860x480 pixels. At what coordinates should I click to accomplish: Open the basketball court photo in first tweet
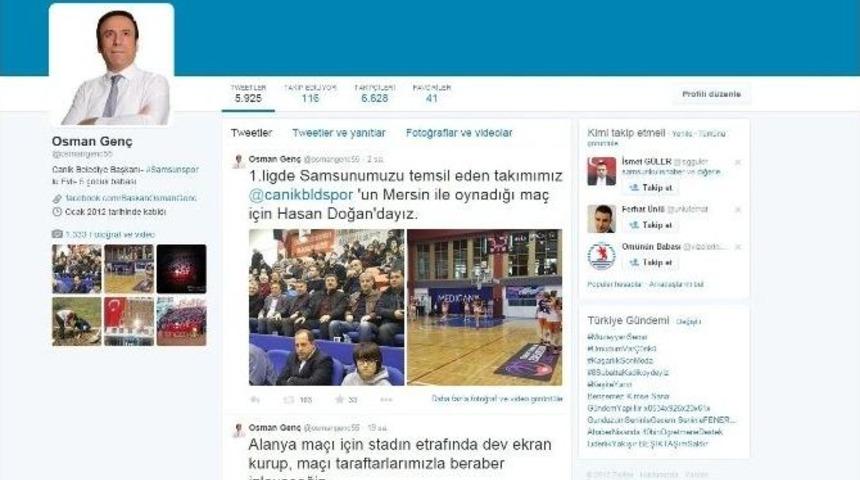(x=484, y=307)
